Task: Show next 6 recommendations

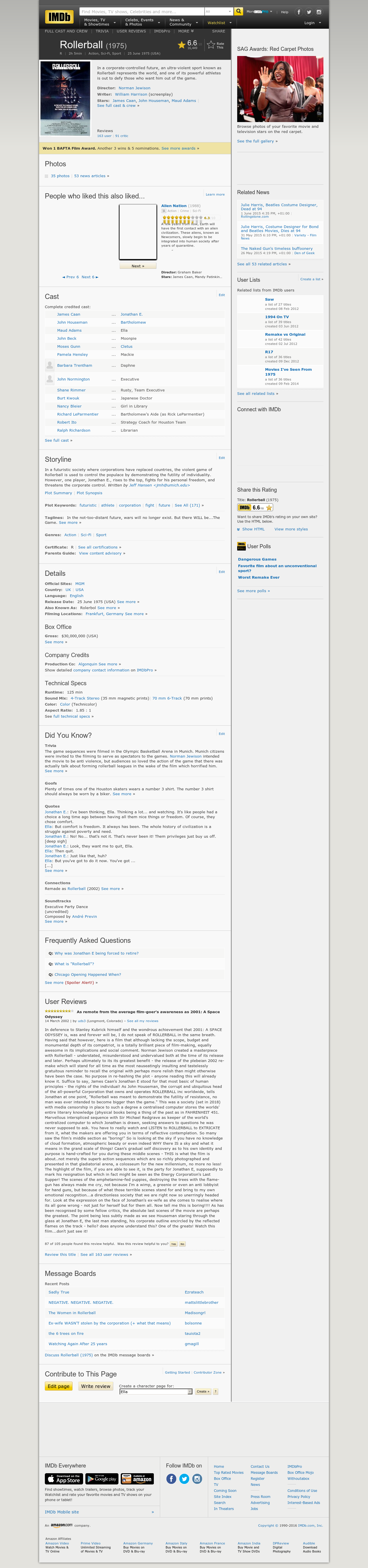Action: pos(90,277)
